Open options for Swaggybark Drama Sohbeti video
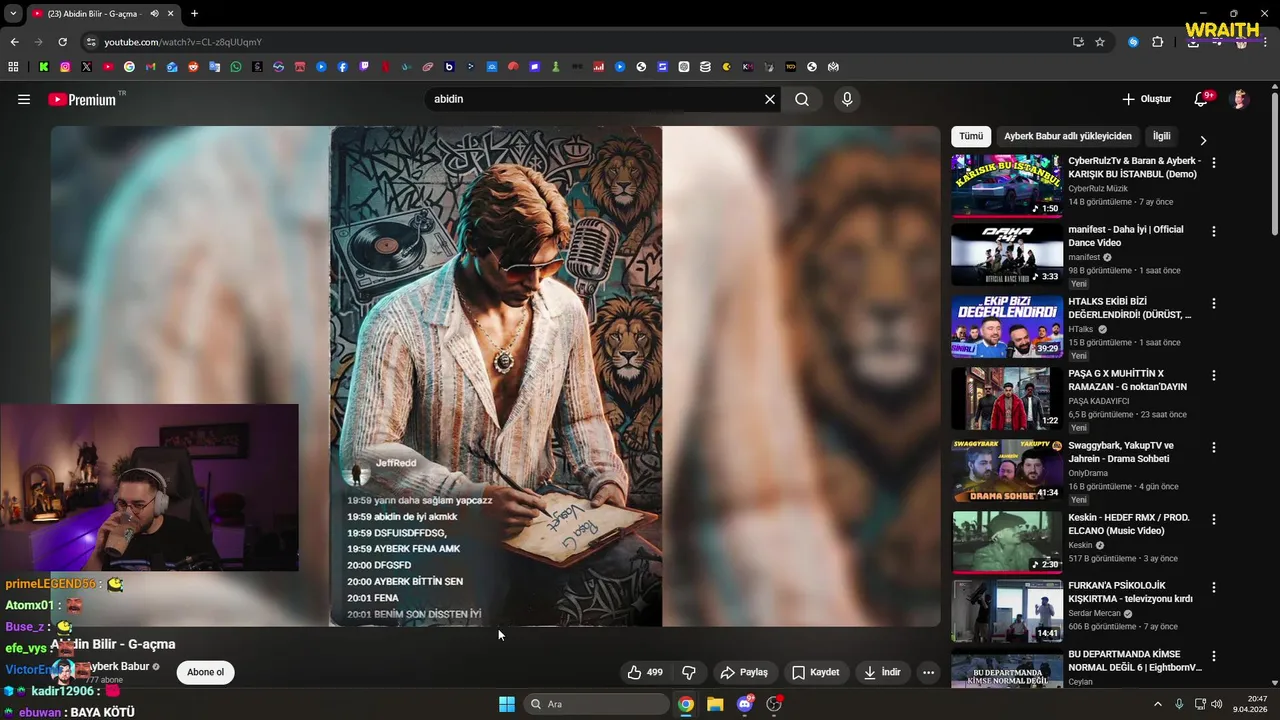 (1214, 447)
